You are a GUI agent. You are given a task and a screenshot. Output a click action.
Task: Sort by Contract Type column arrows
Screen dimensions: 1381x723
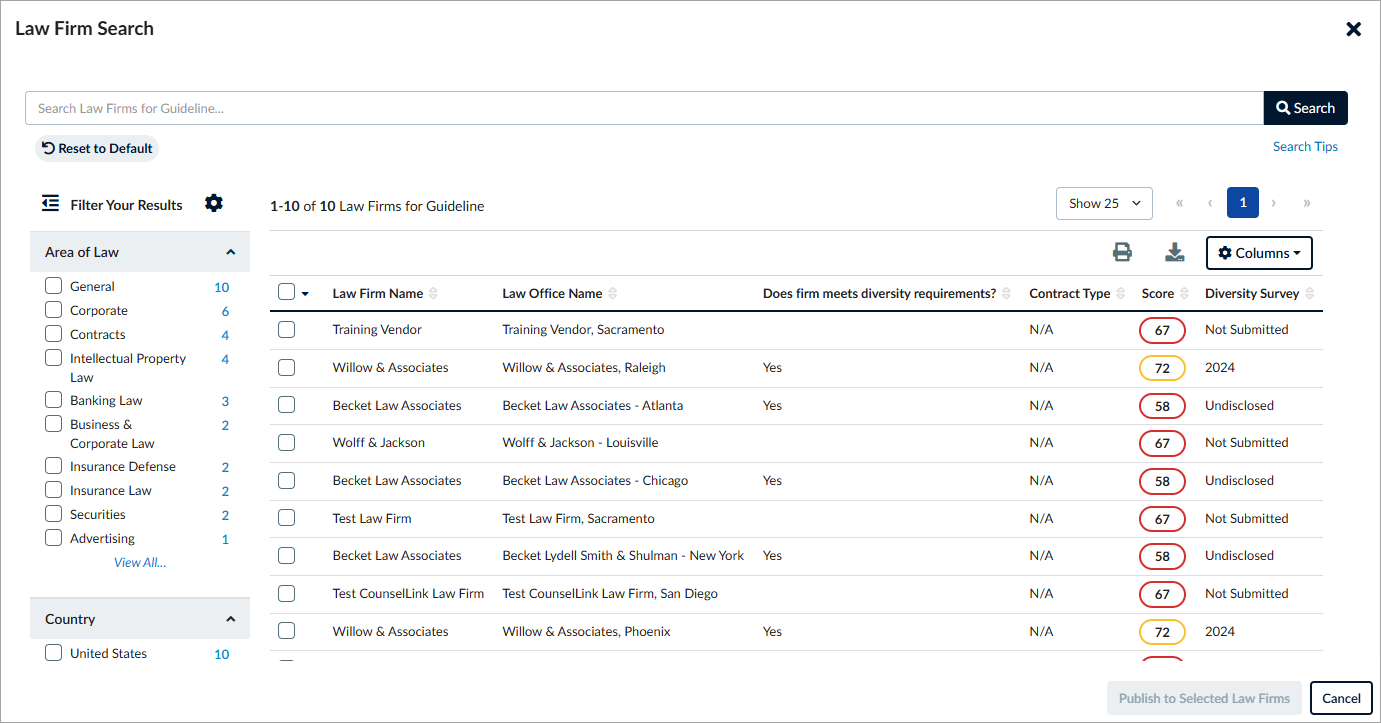pos(1120,293)
